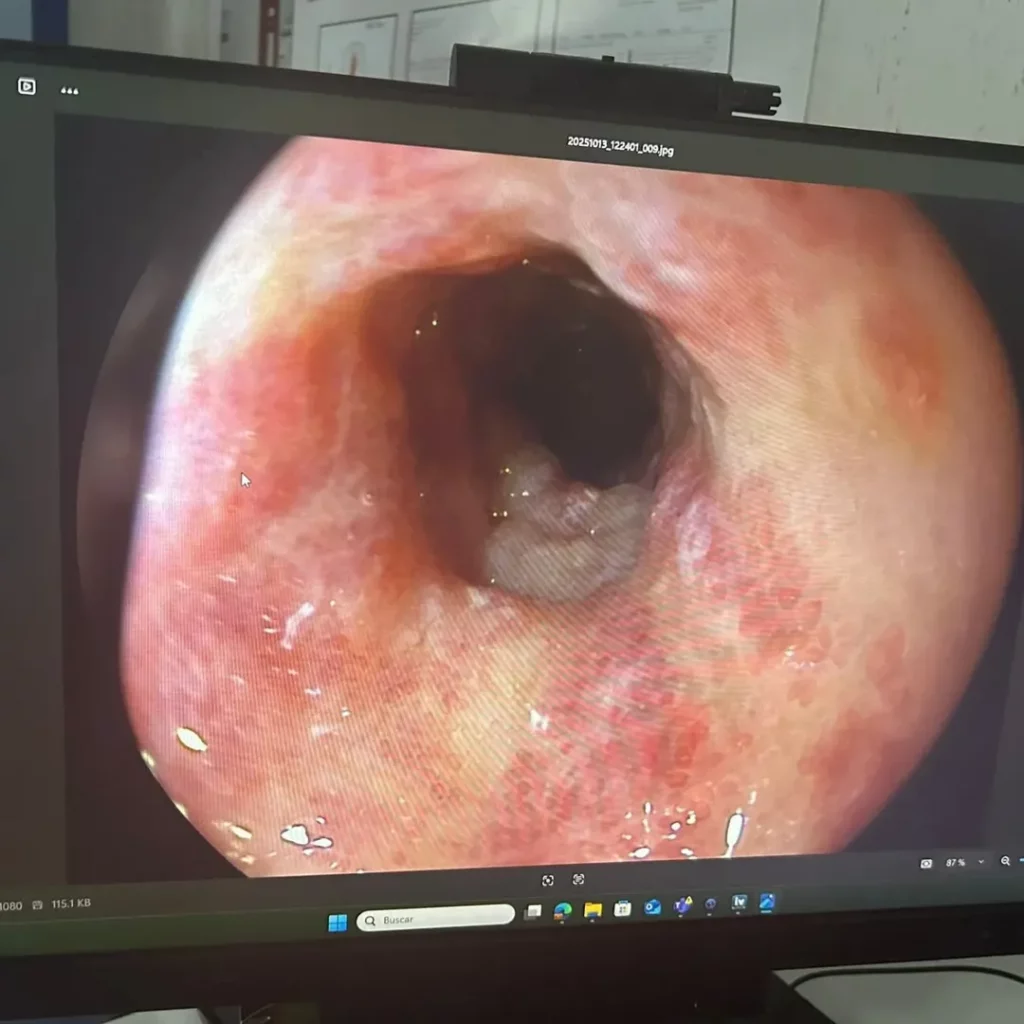Expand the 87% zoom level dropdown
This screenshot has width=1024, height=1024.
tap(980, 862)
